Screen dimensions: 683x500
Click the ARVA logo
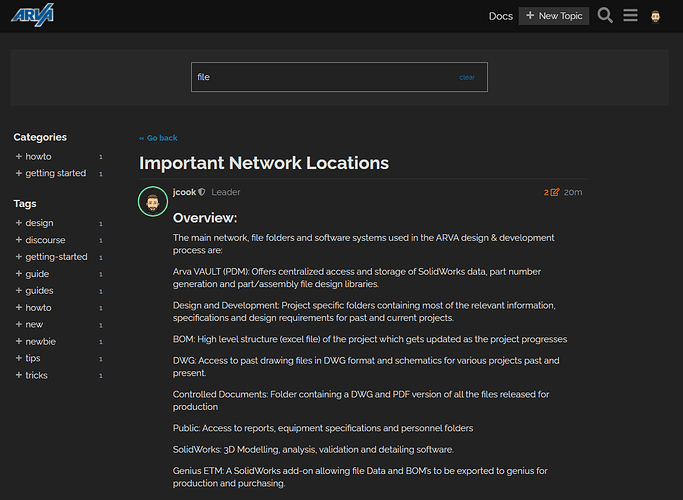(33, 15)
